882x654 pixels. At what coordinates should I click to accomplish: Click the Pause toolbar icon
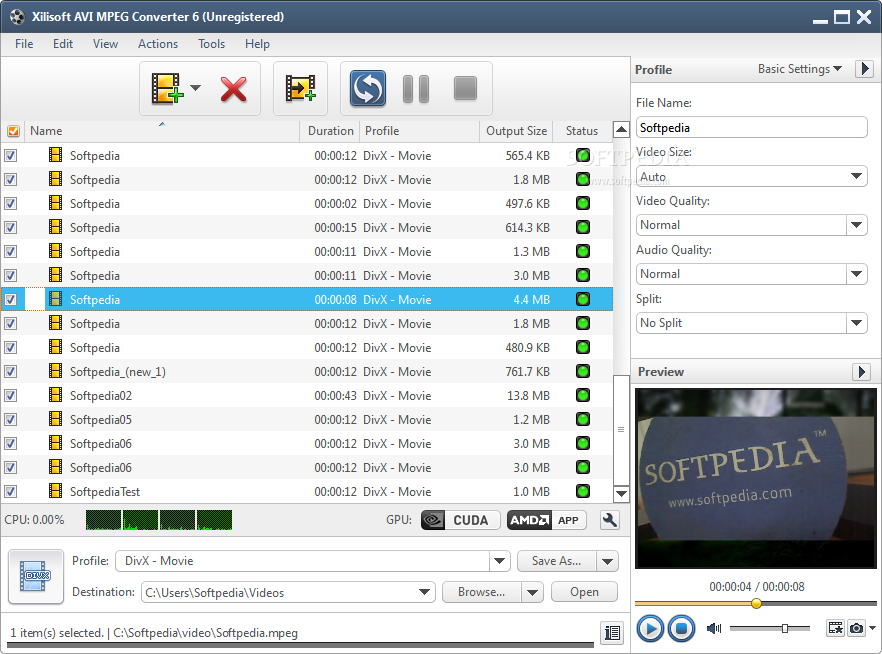[x=416, y=89]
